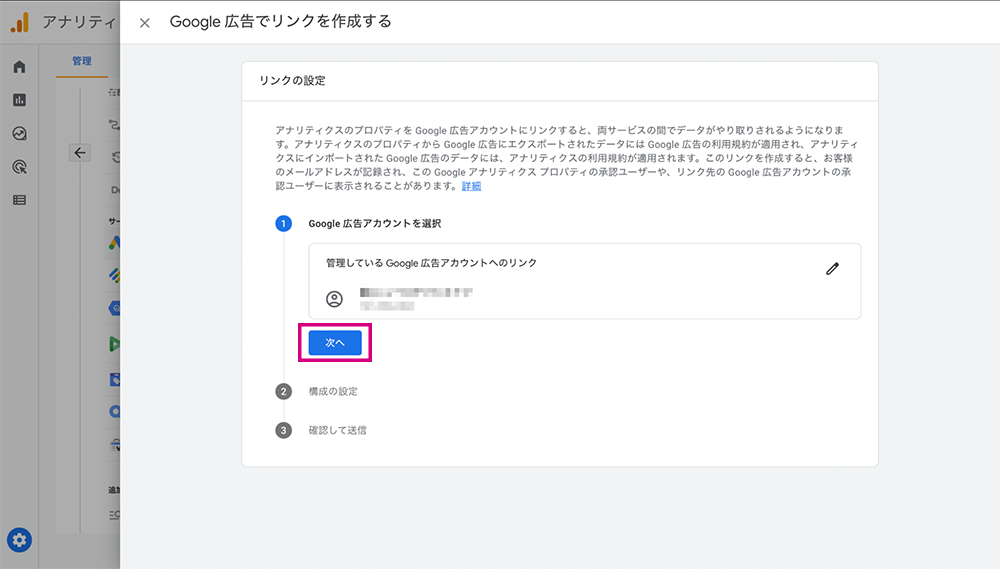This screenshot has height=570, width=1000.
Task: Edit the selected Google Ads account with pencil icon
Action: click(x=832, y=269)
